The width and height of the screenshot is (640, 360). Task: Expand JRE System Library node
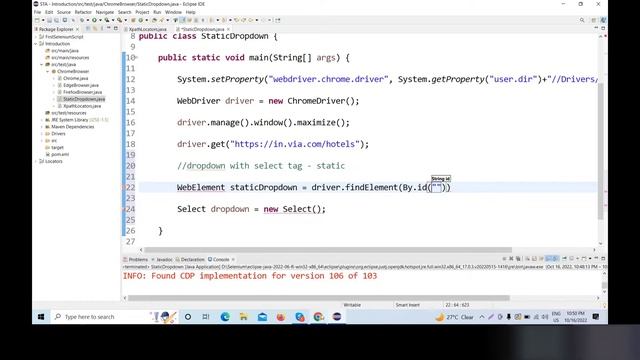42,120
